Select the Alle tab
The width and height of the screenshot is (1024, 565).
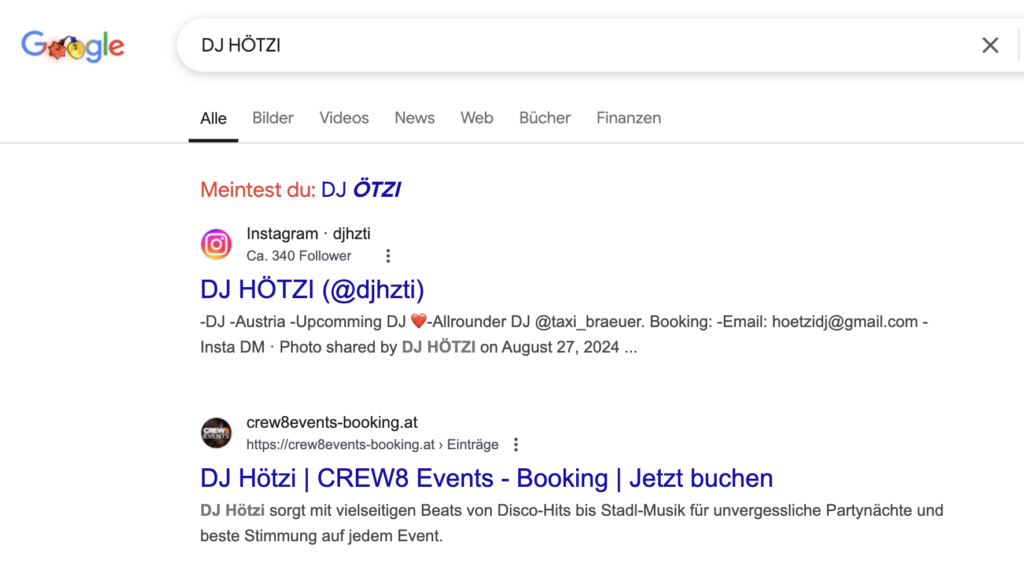tap(213, 118)
